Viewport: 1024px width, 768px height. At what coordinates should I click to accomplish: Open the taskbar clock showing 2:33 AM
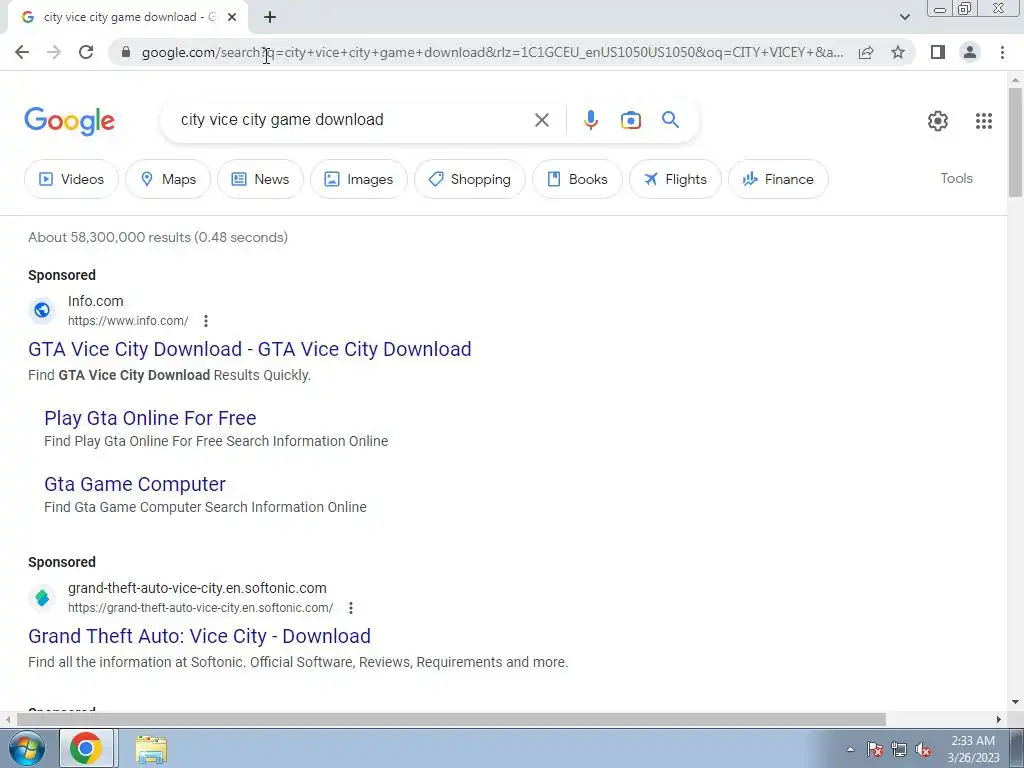(x=973, y=749)
